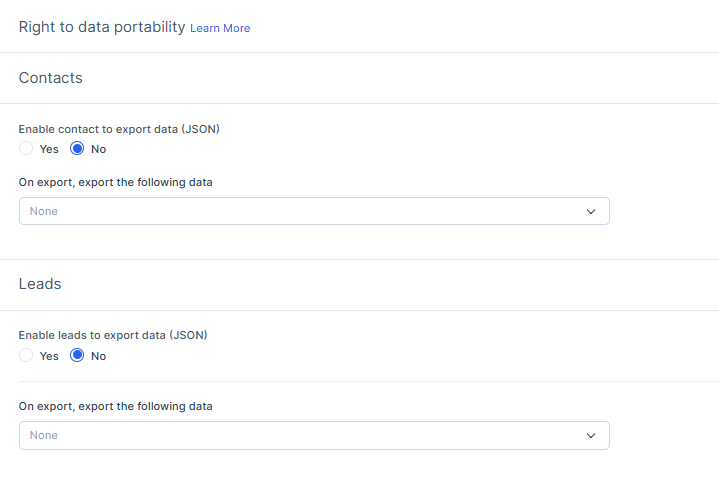This screenshot has height=484, width=719.
Task: Select No radio for contact export
Action: pos(77,149)
